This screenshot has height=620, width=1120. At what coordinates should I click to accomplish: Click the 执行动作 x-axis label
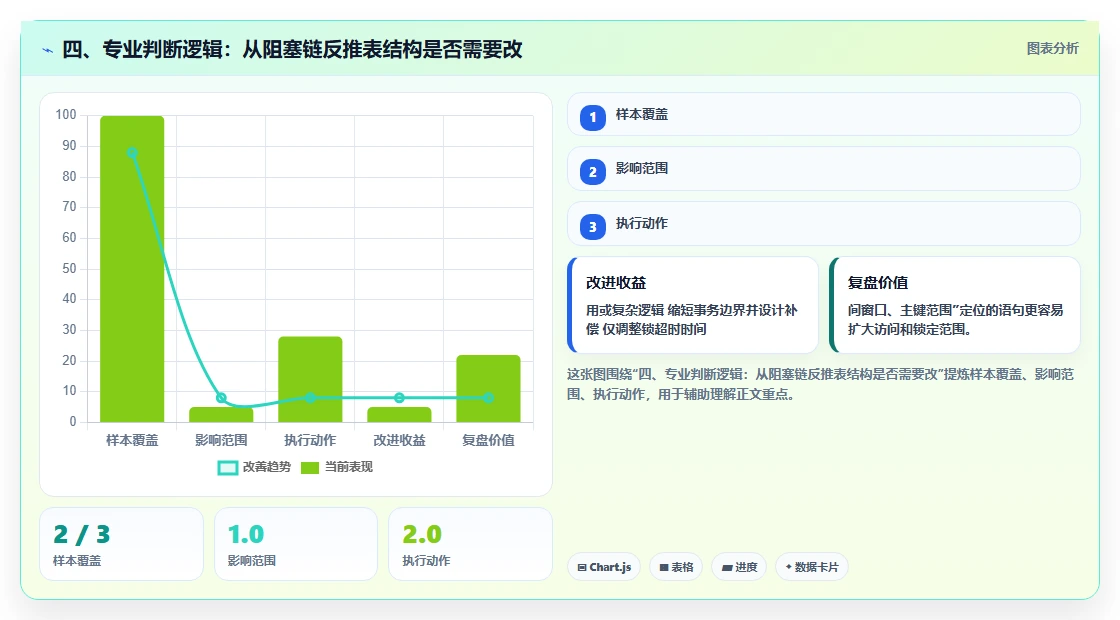tap(310, 441)
